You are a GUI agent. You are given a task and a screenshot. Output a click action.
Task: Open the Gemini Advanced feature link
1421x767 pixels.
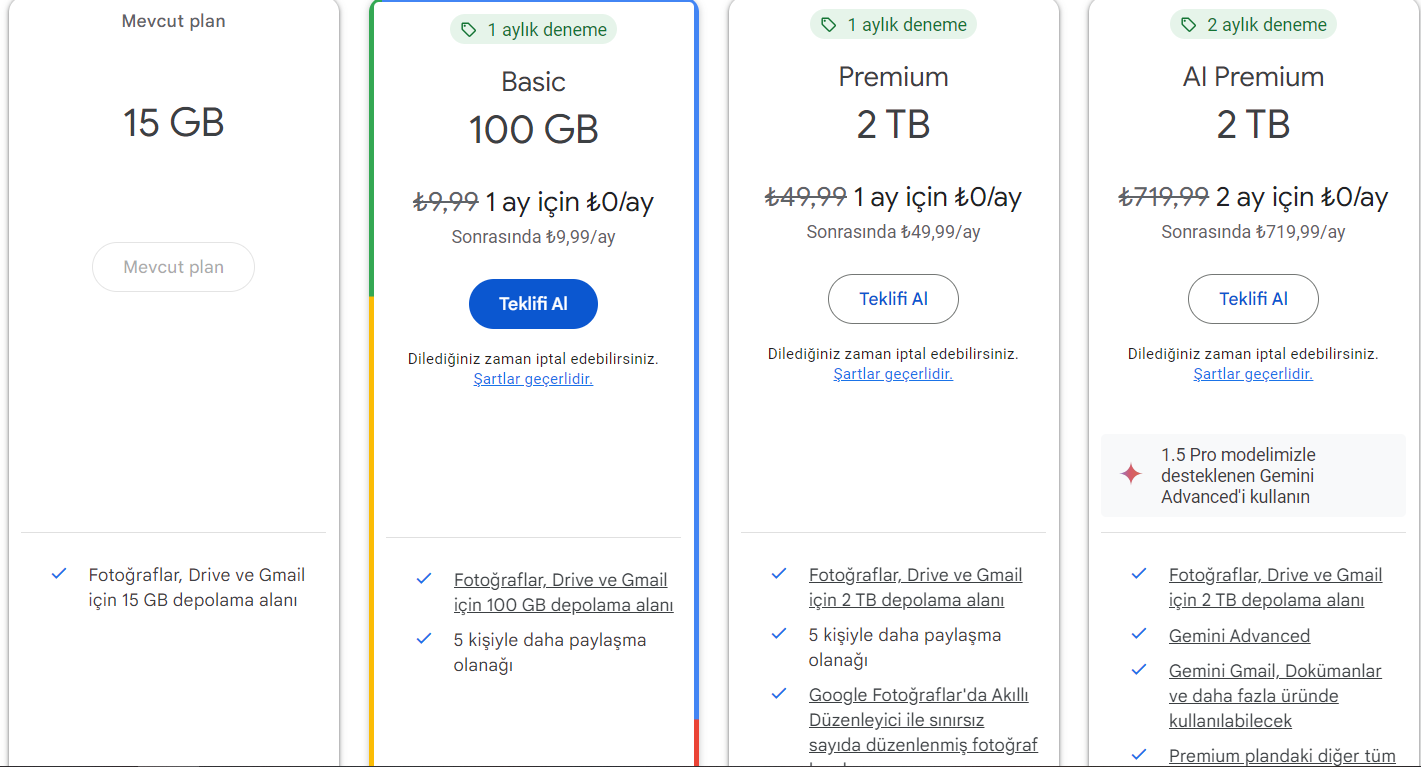pyautogui.click(x=1239, y=636)
